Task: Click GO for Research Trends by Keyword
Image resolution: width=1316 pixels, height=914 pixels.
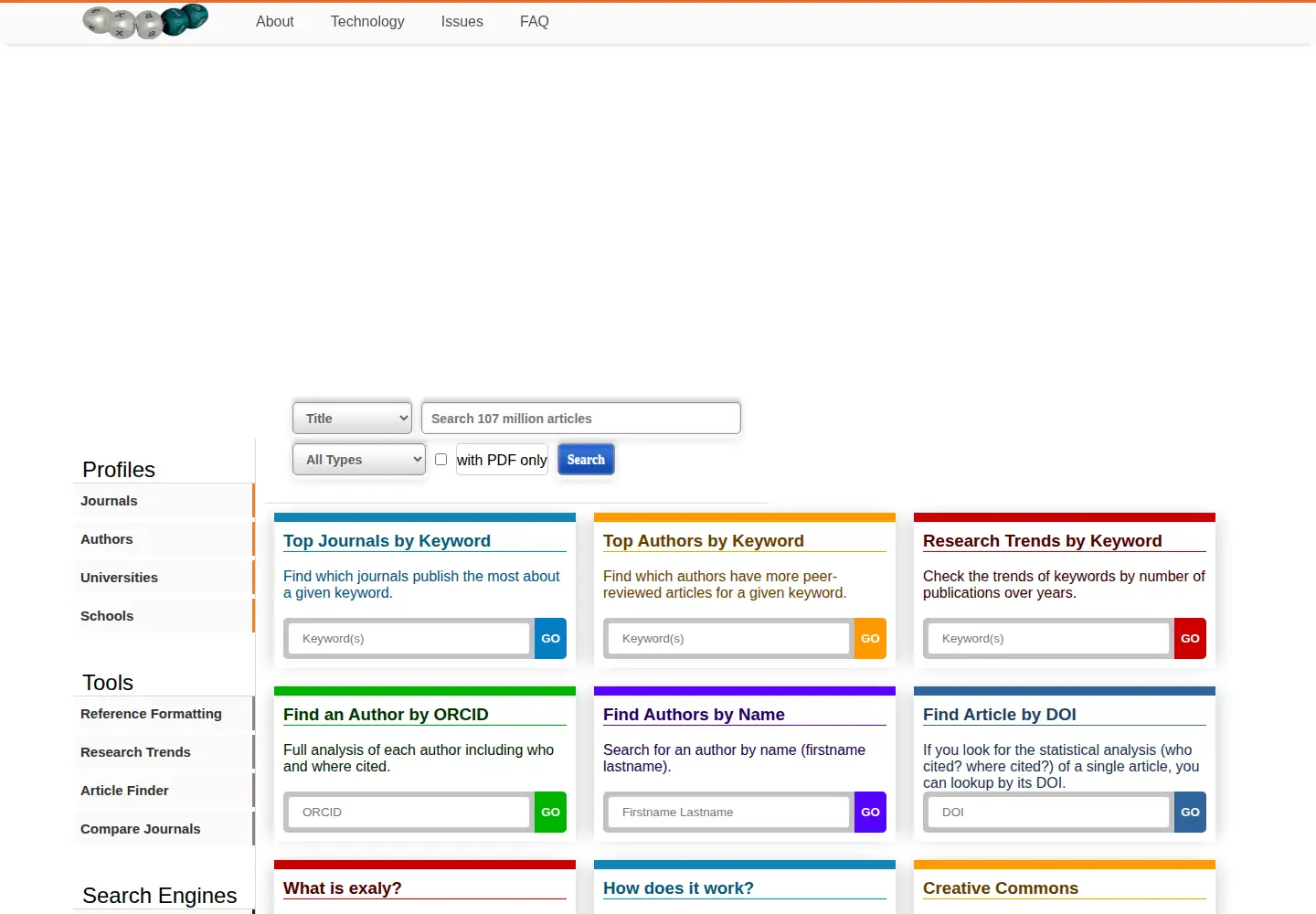Action: pos(1190,639)
